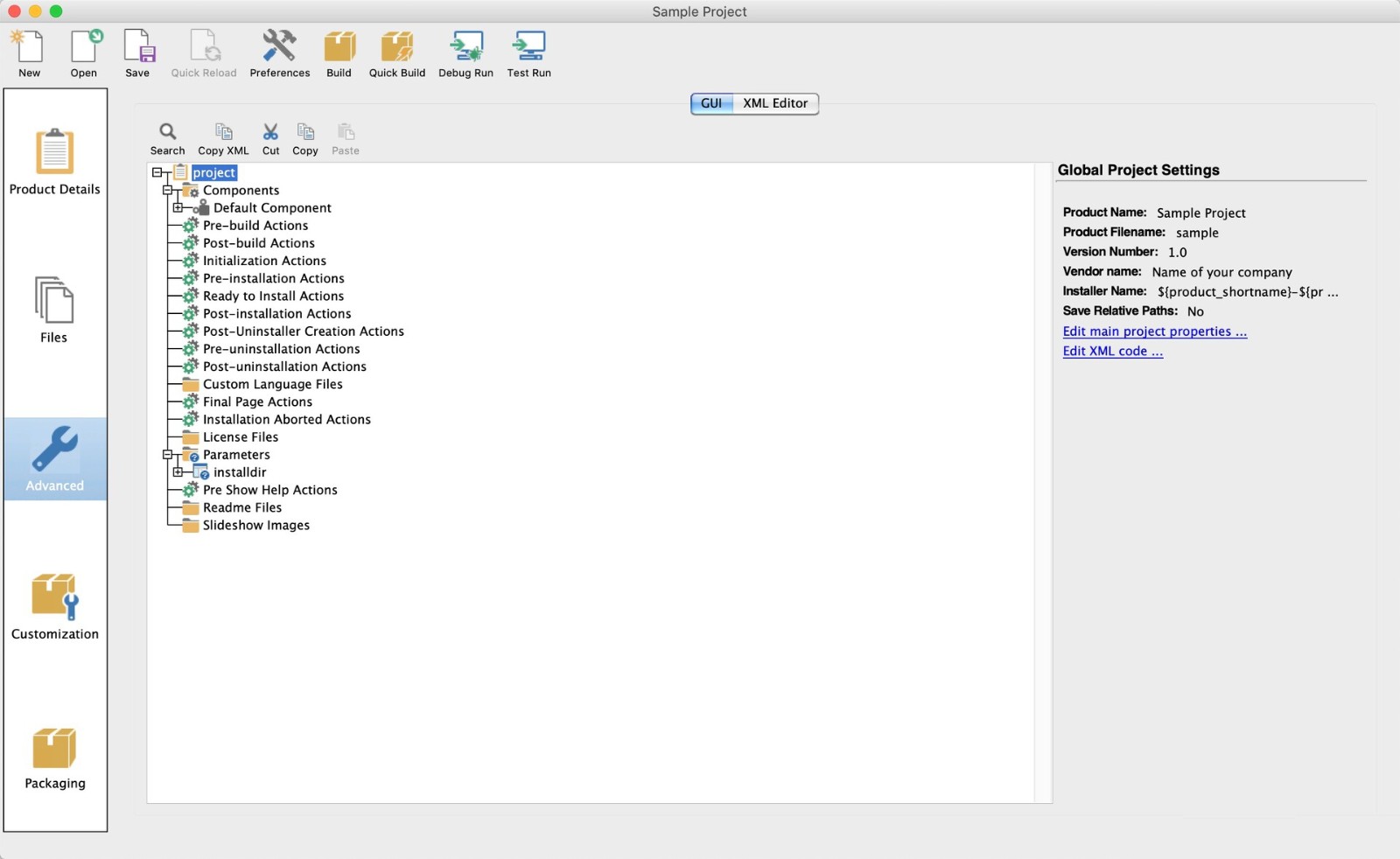1400x859 pixels.
Task: Select the project root tree item
Action: click(x=214, y=172)
